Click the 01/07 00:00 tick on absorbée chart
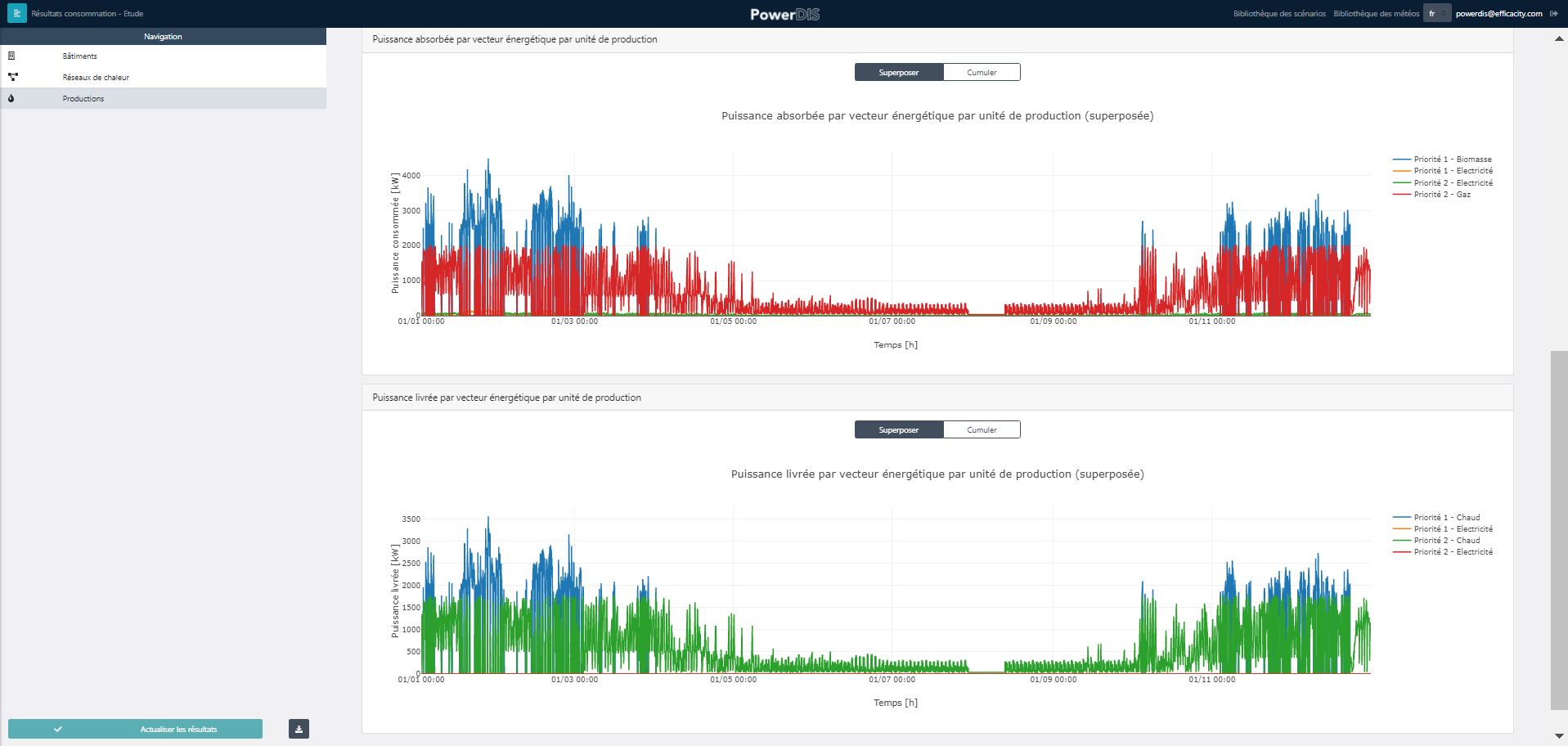Viewport: 1568px width, 746px height. tap(892, 321)
